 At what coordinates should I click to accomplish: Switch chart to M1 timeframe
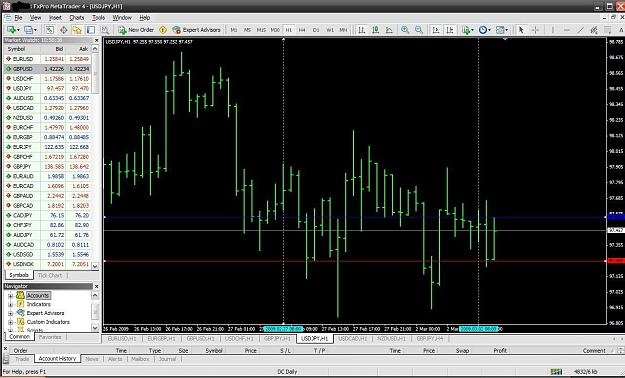coord(234,30)
